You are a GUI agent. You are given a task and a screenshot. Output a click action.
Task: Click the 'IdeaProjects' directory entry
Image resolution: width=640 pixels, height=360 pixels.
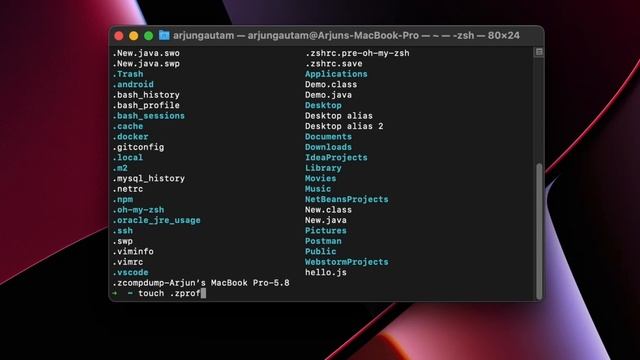pos(336,158)
